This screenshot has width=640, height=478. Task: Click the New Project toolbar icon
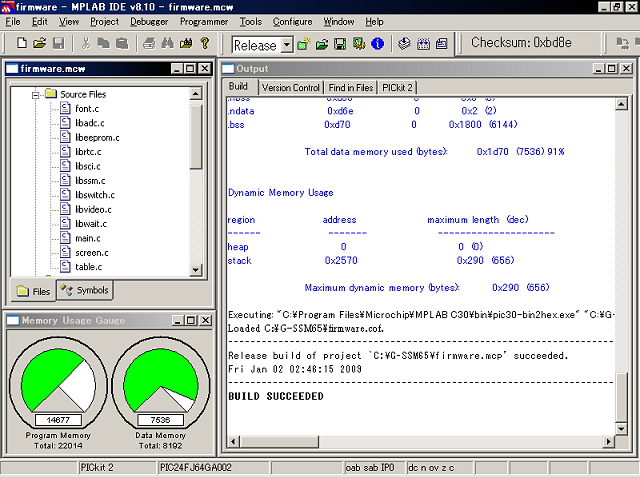(x=305, y=44)
